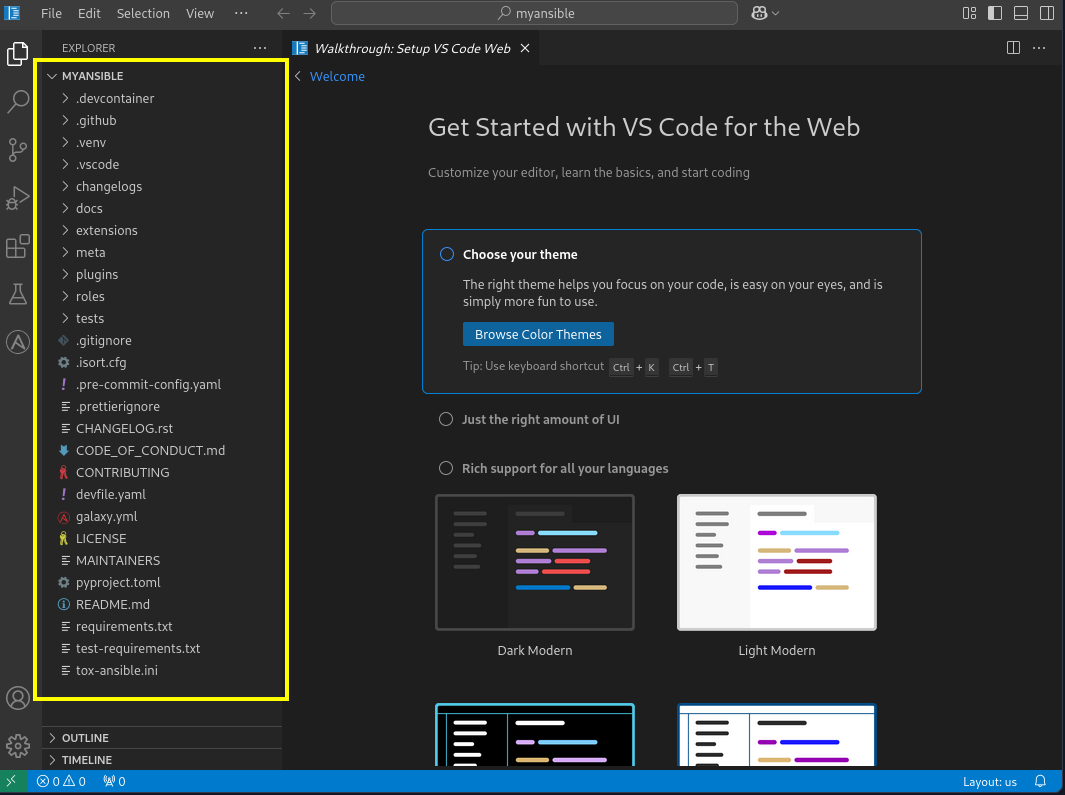Open the Selection menu

point(143,13)
